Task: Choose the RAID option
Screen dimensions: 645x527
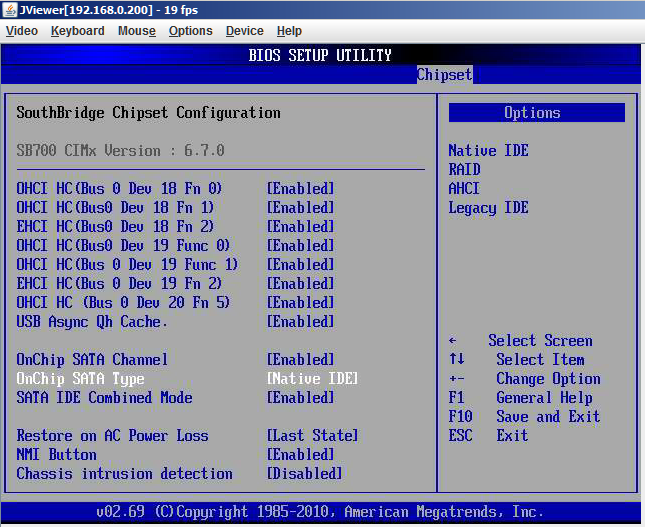Action: (x=464, y=169)
